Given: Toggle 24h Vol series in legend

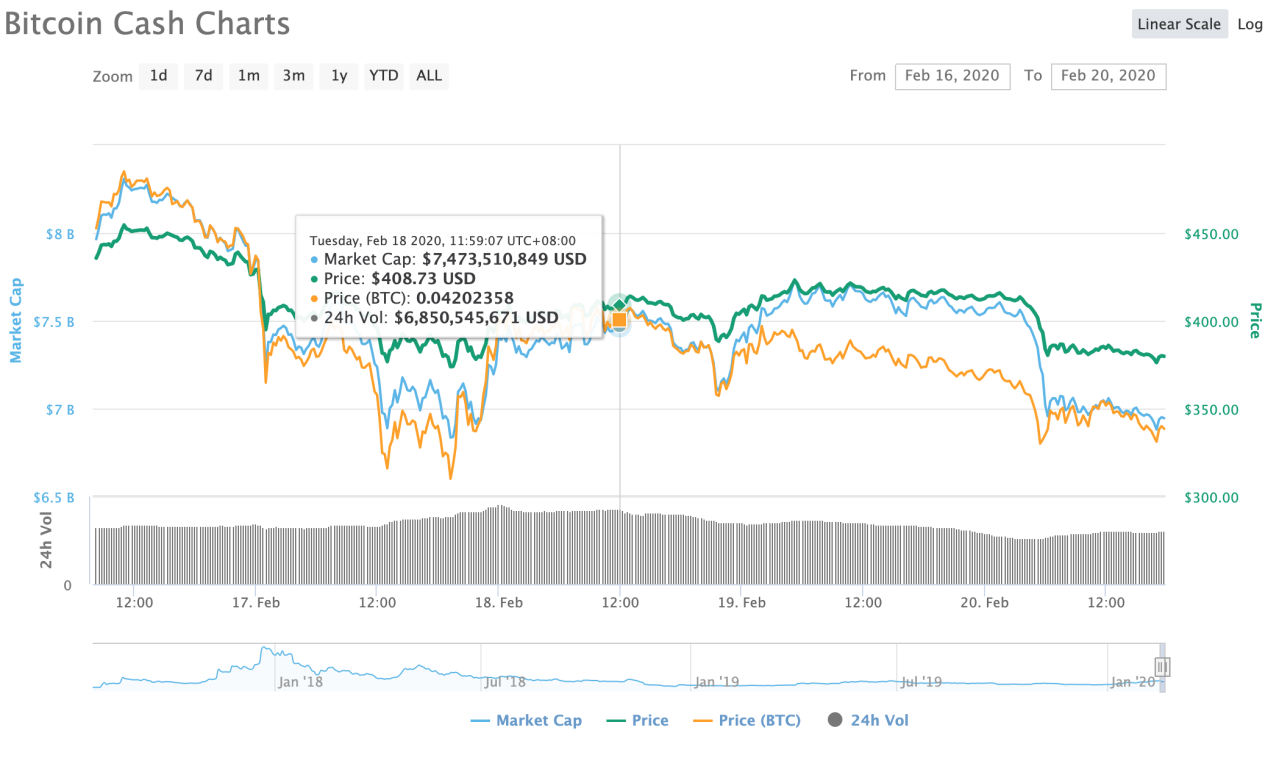Looking at the screenshot, I should [868, 720].
